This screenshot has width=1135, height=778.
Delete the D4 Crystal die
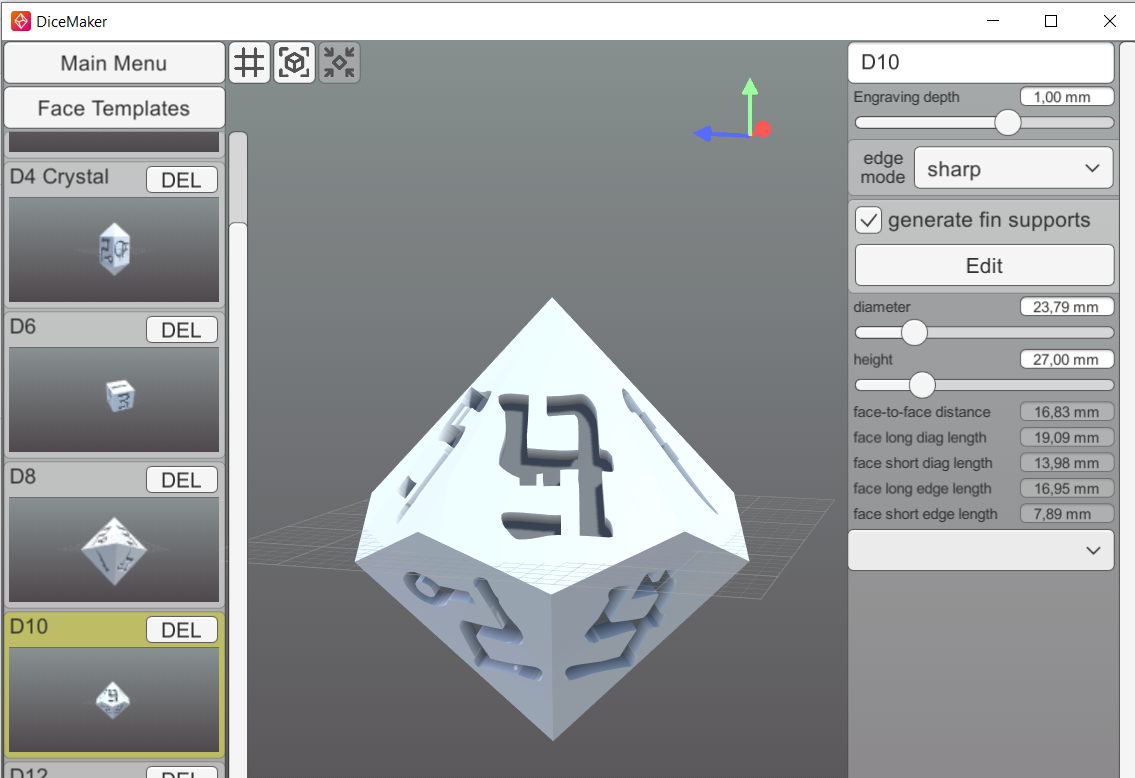click(x=182, y=179)
